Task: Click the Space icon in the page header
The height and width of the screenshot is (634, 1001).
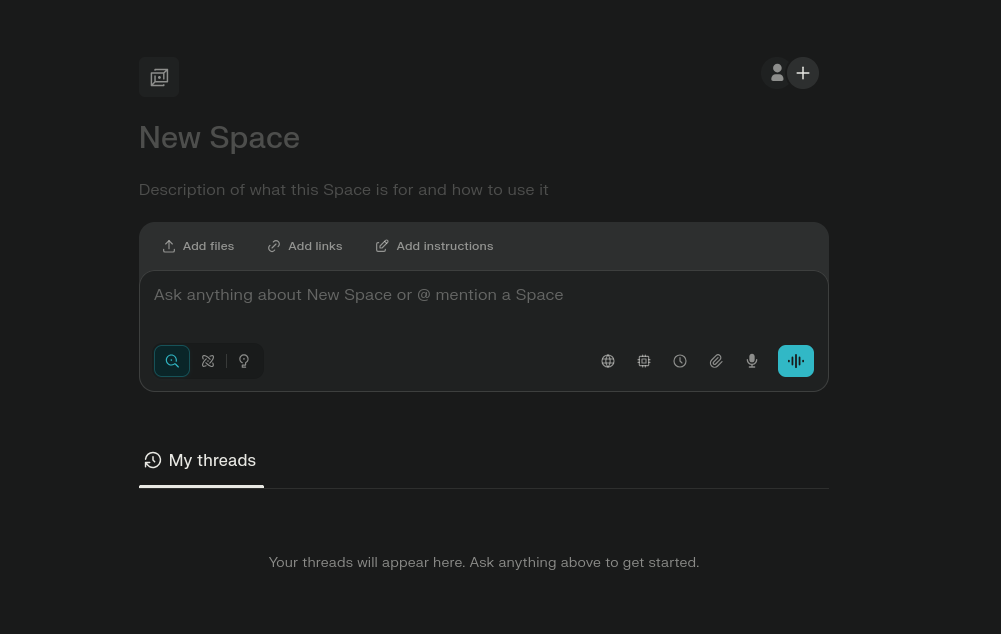Action: point(159,77)
